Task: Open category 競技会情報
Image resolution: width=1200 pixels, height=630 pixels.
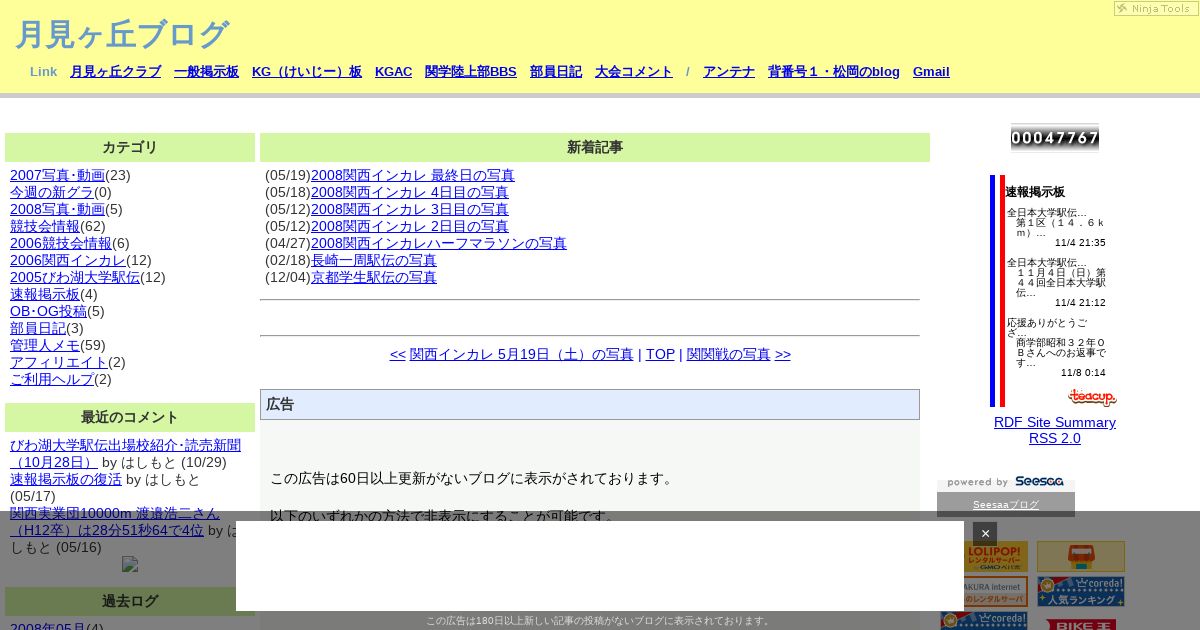Action: [x=45, y=226]
